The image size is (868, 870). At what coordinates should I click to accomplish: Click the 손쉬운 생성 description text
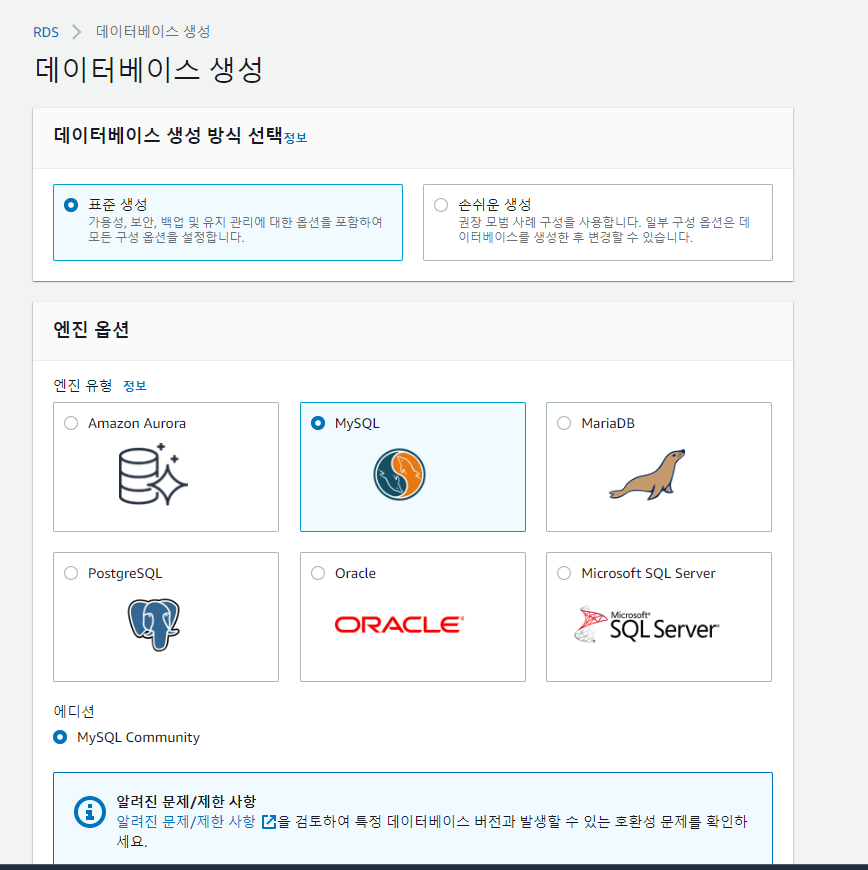point(604,230)
